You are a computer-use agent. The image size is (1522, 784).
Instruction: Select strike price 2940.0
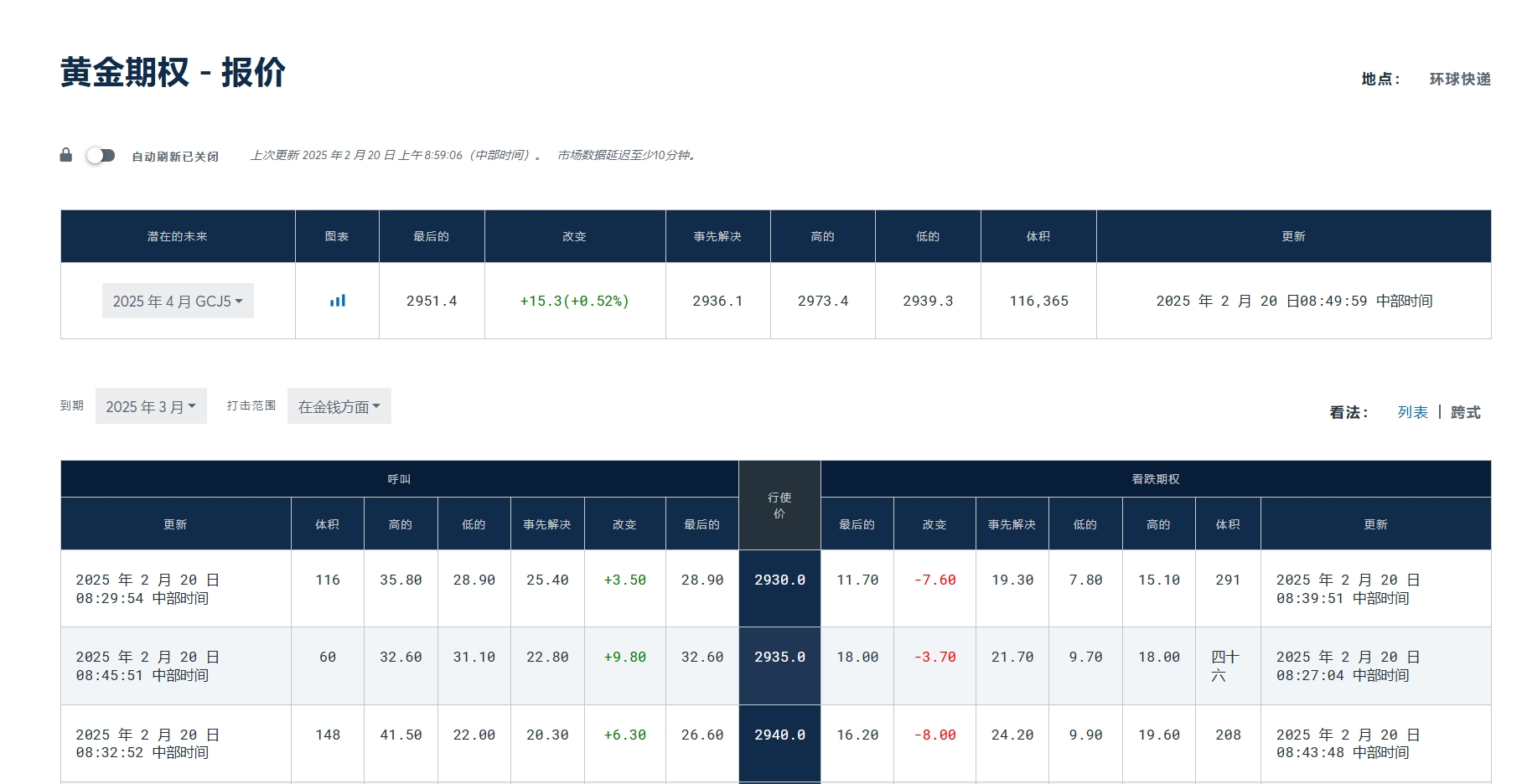click(x=779, y=735)
